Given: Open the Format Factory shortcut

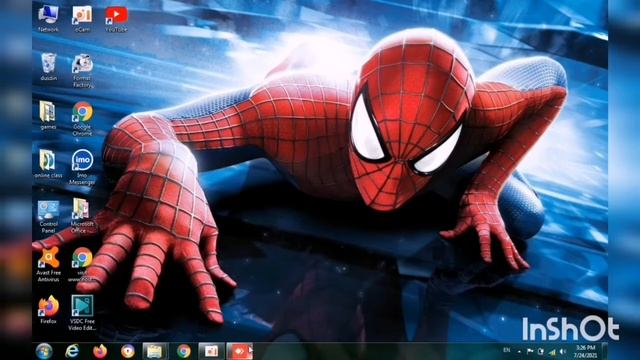Looking at the screenshot, I should pyautogui.click(x=82, y=70).
